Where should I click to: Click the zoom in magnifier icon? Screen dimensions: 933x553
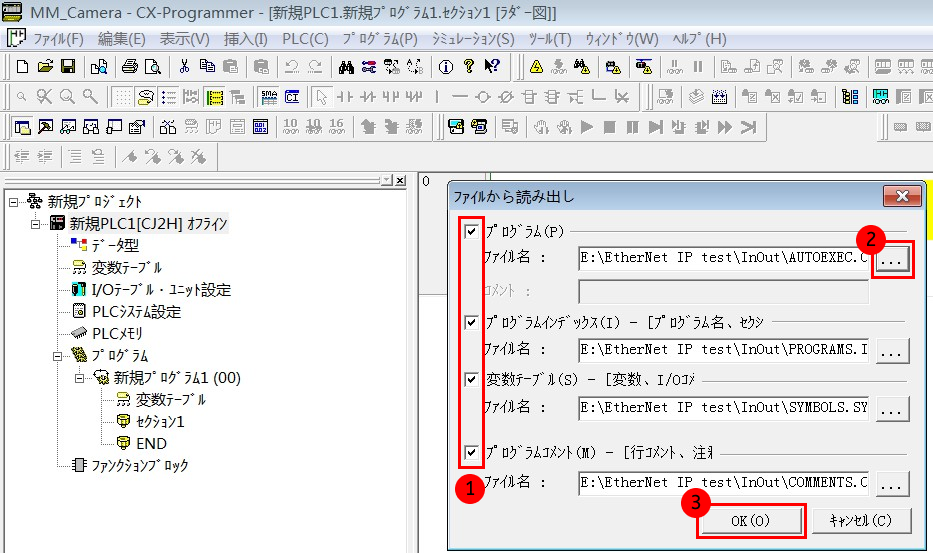point(67,96)
